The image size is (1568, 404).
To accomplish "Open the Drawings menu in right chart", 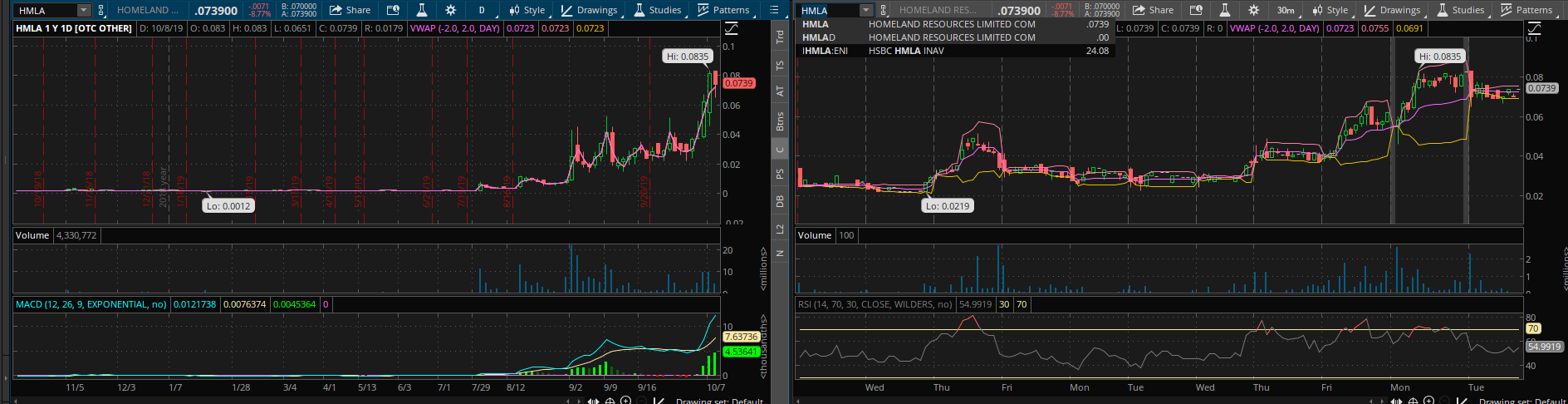I will 1392,10.
